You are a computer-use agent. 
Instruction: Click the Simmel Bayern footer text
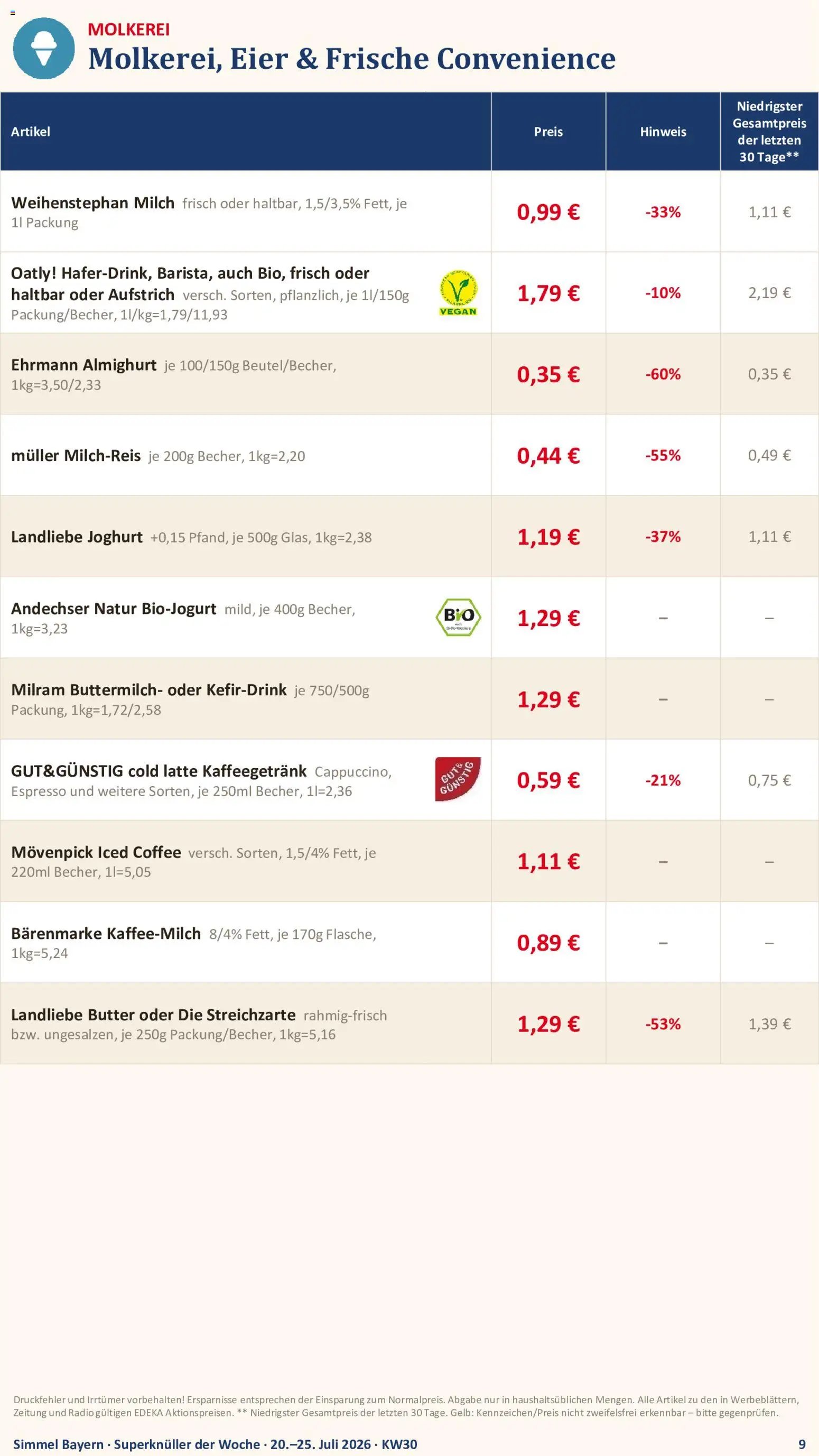[58, 1444]
